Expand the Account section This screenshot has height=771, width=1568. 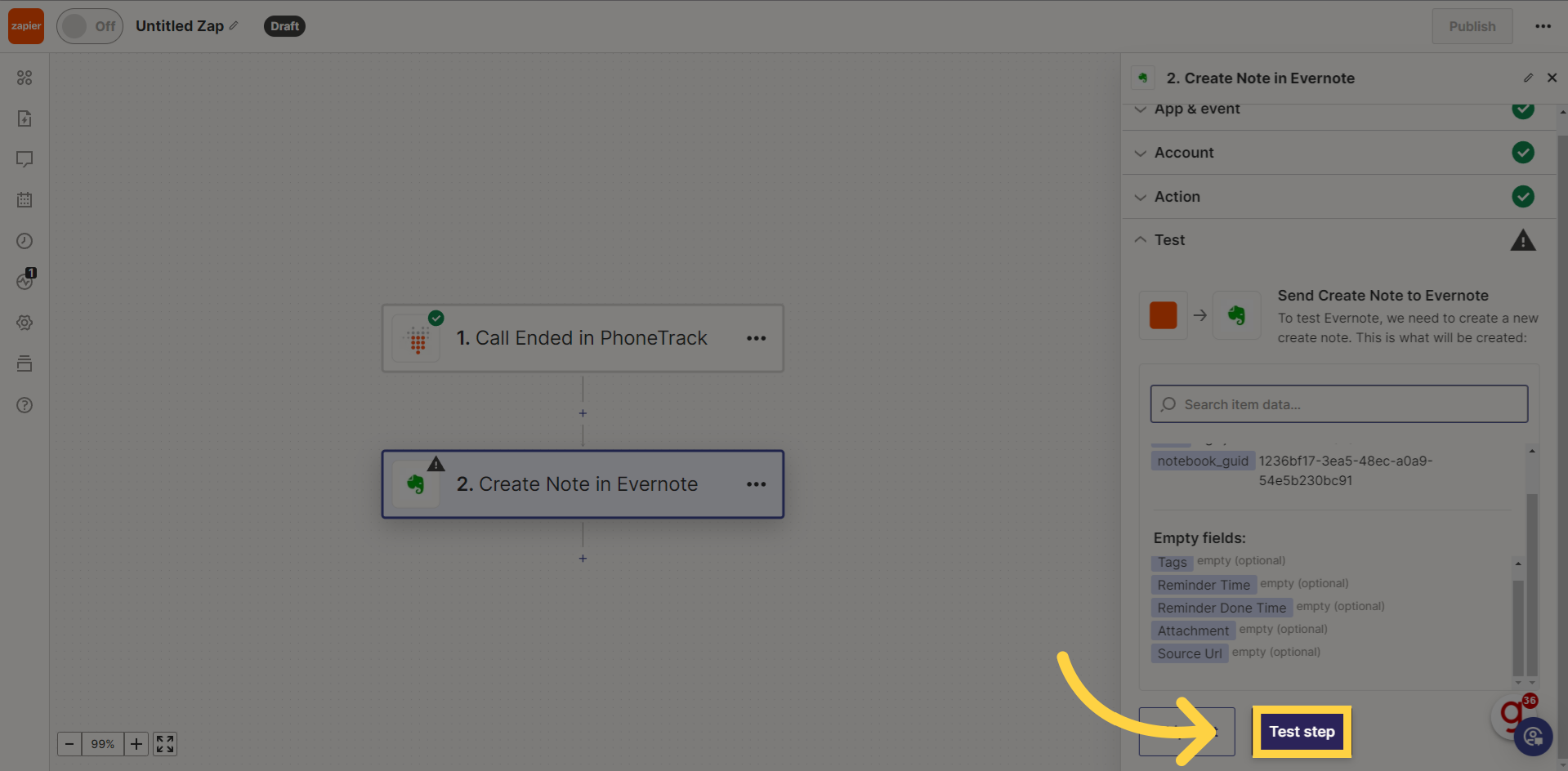pyautogui.click(x=1338, y=153)
